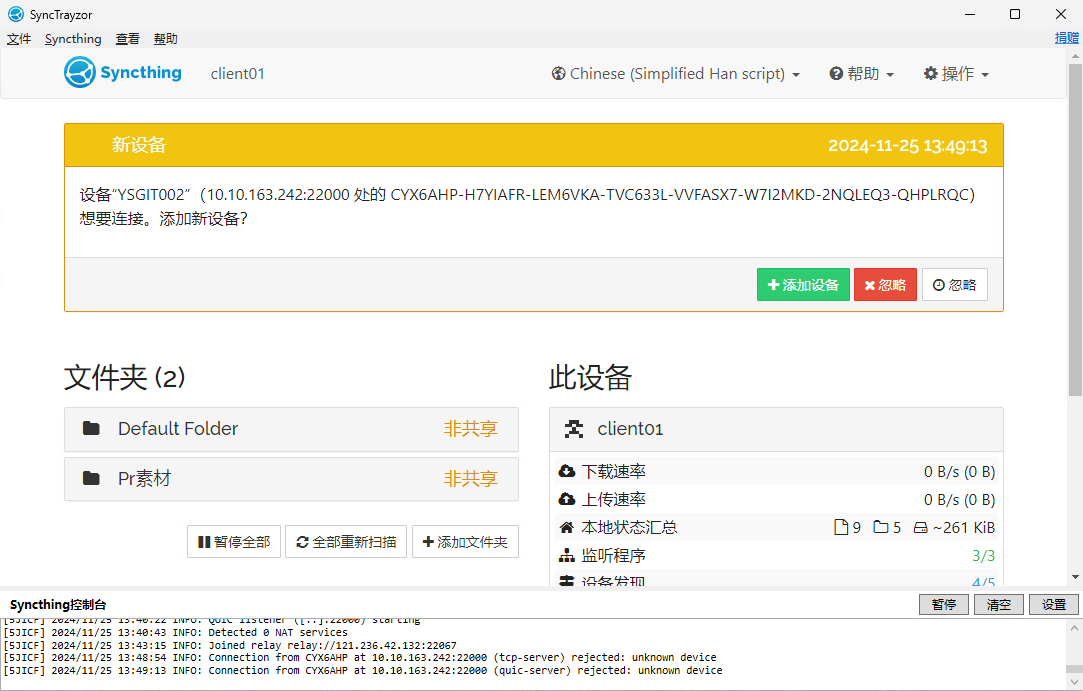Screen dimensions: 1083x691
Task: Click the 非共享 status of Default Folder
Action: click(470, 428)
